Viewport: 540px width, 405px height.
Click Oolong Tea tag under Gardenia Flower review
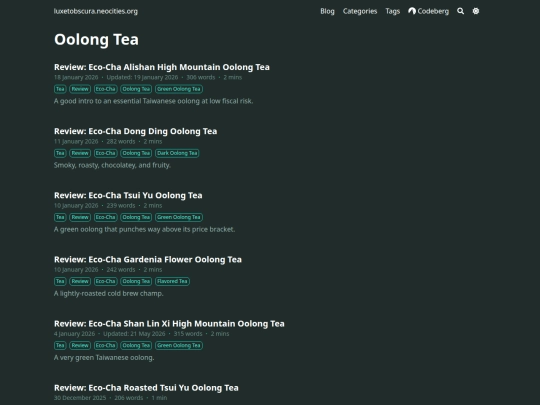click(x=136, y=281)
